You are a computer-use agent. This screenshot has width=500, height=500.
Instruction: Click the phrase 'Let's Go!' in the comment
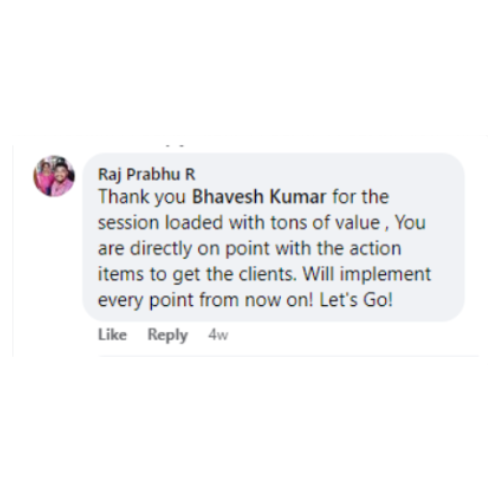356,300
